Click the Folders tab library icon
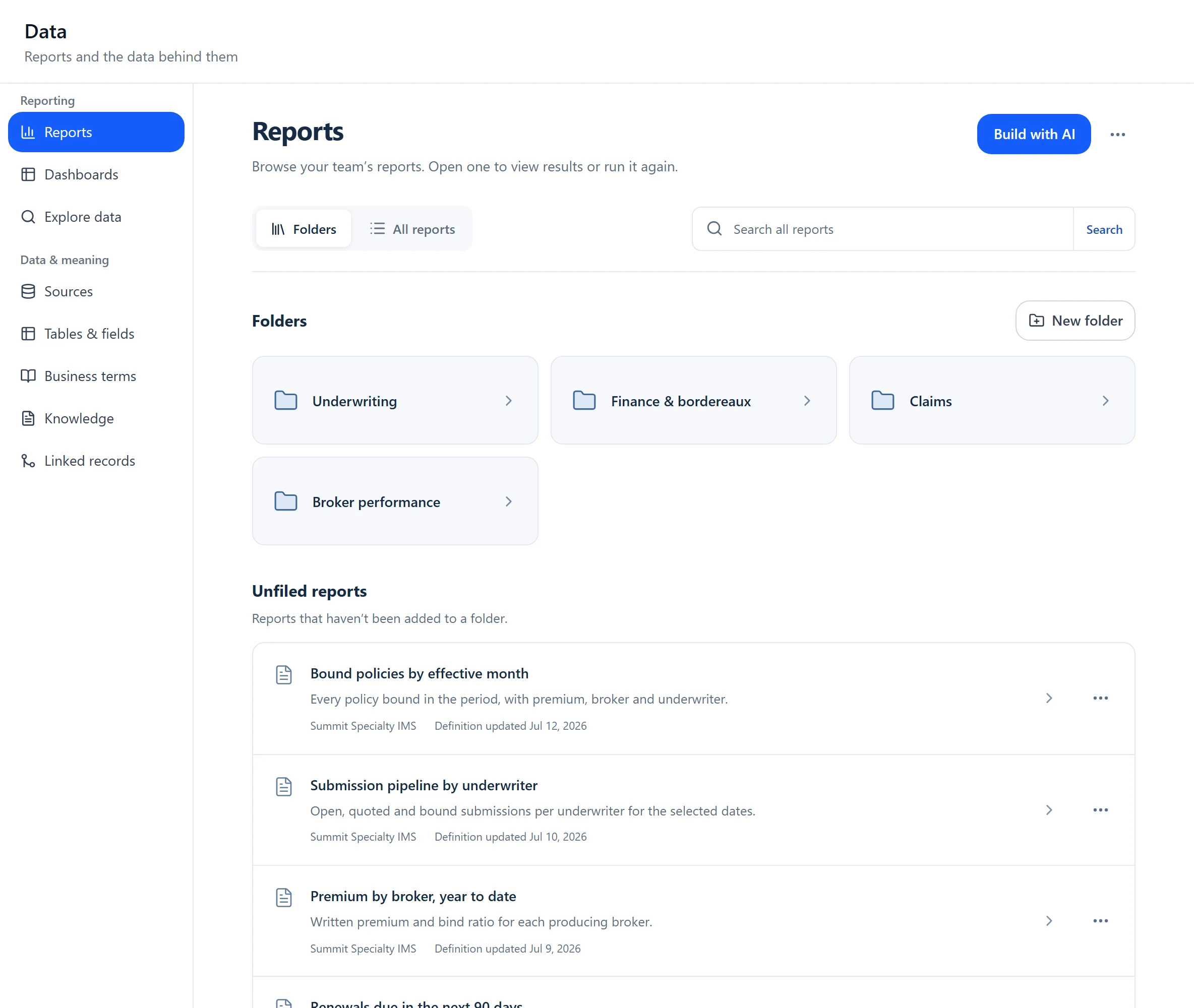Image resolution: width=1194 pixels, height=1008 pixels. point(278,229)
